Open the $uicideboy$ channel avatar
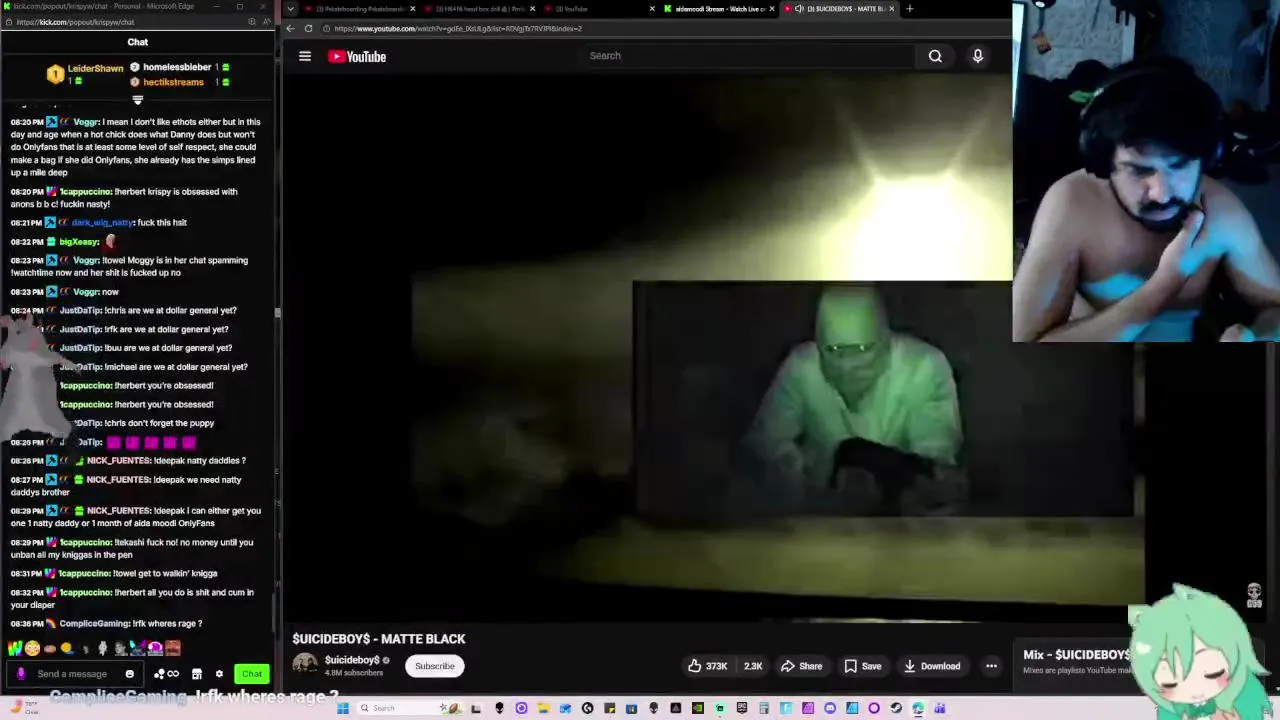Viewport: 1280px width, 720px height. [305, 665]
